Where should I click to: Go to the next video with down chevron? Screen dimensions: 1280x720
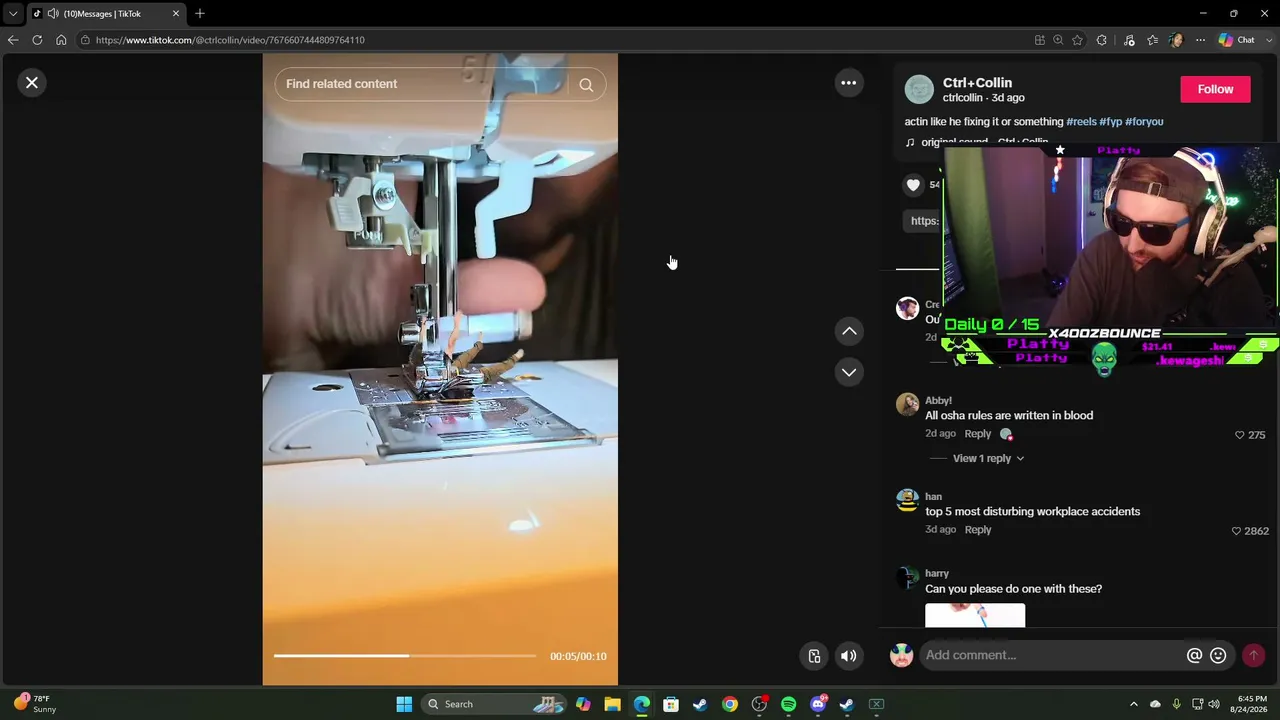[x=849, y=372]
